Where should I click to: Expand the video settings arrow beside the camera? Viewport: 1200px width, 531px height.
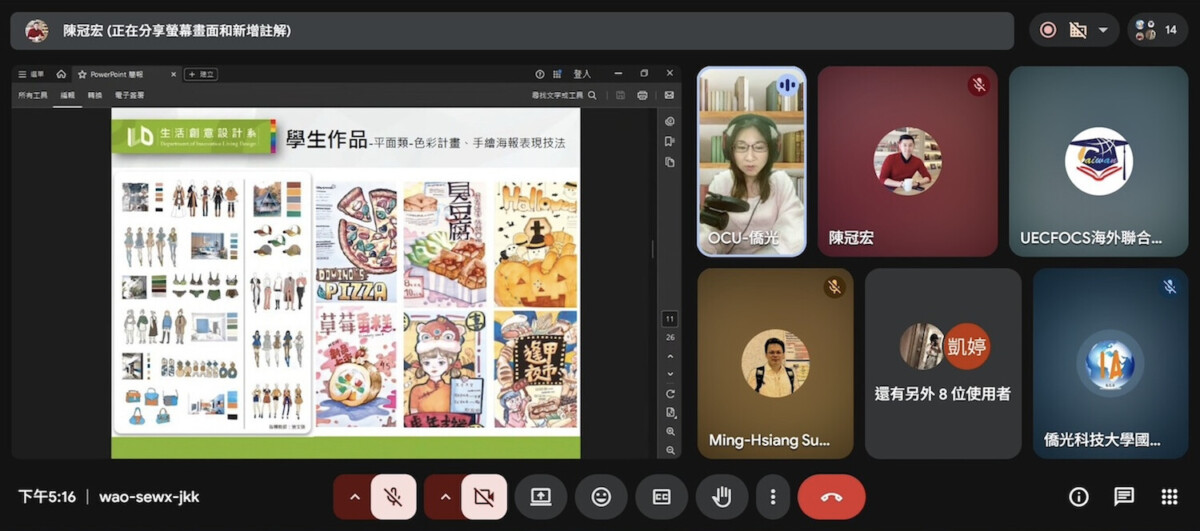pos(446,497)
